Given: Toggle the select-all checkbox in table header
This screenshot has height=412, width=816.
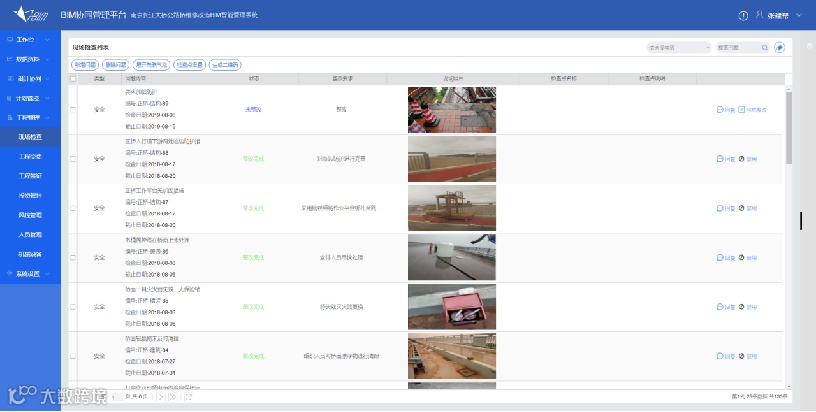Looking at the screenshot, I should point(73,79).
